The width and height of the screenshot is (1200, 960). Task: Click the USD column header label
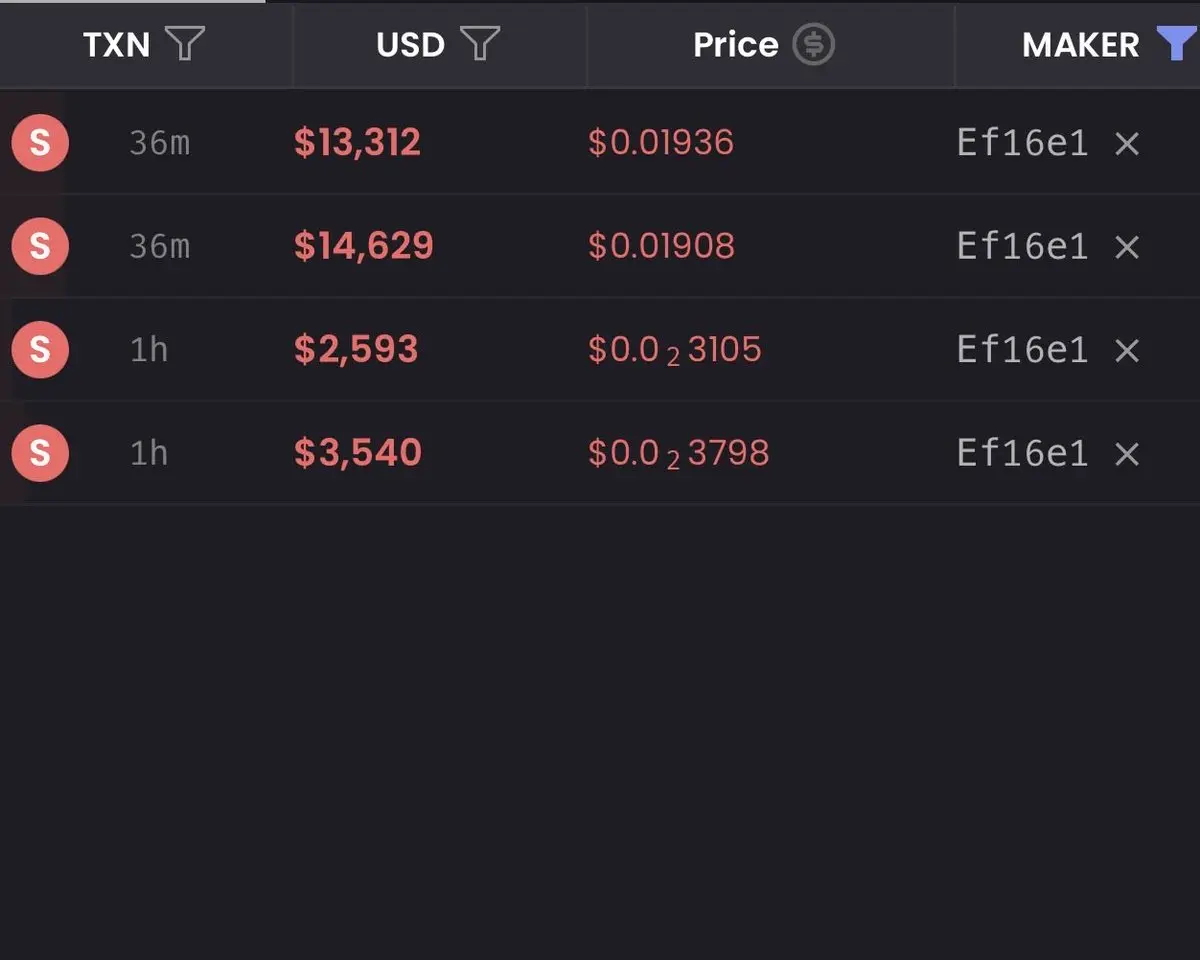click(x=410, y=45)
